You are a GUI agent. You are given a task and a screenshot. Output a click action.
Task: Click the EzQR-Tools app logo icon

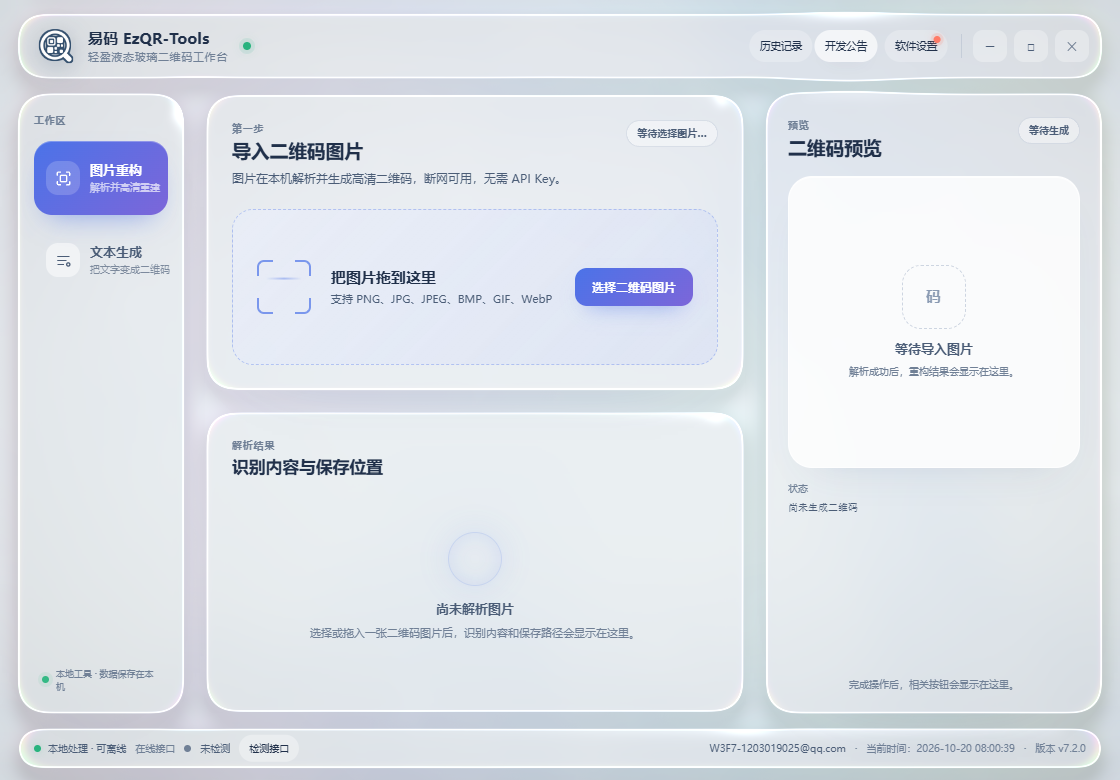tap(56, 46)
